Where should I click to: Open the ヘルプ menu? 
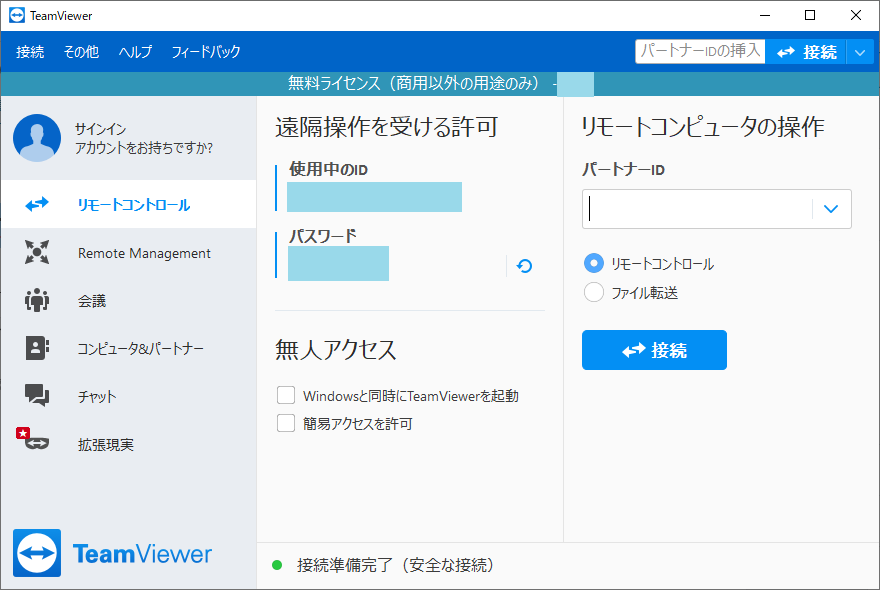click(135, 52)
